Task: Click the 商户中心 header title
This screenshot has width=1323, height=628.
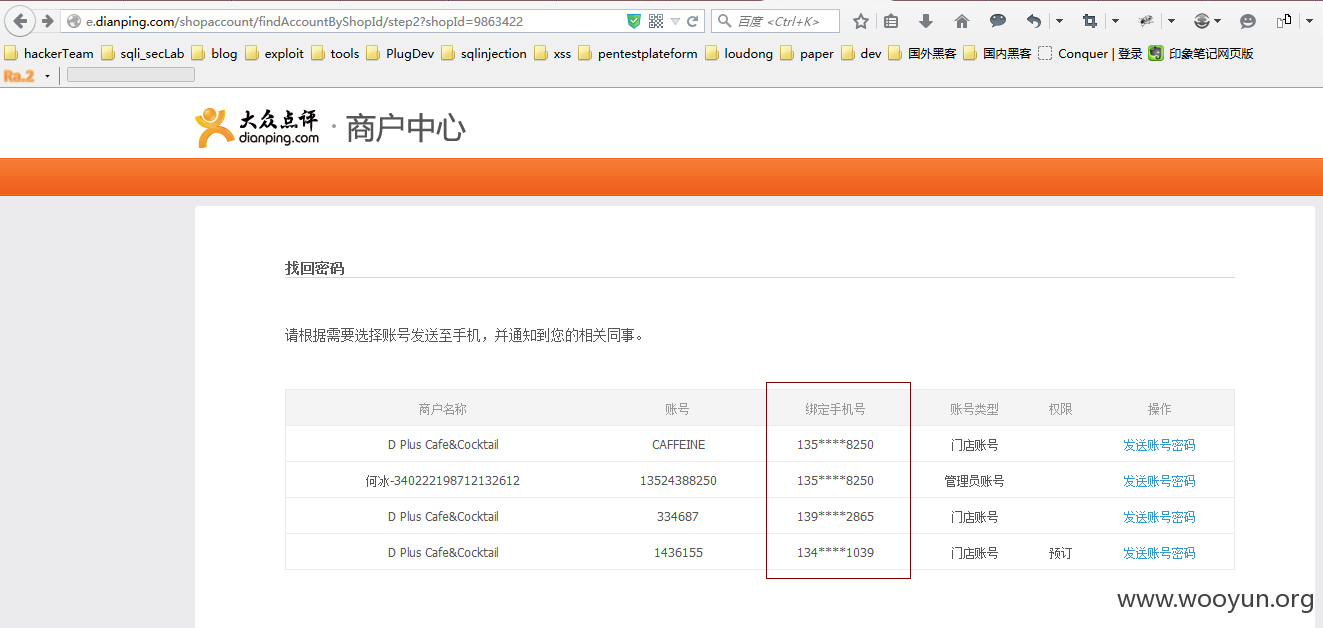Action: point(405,128)
